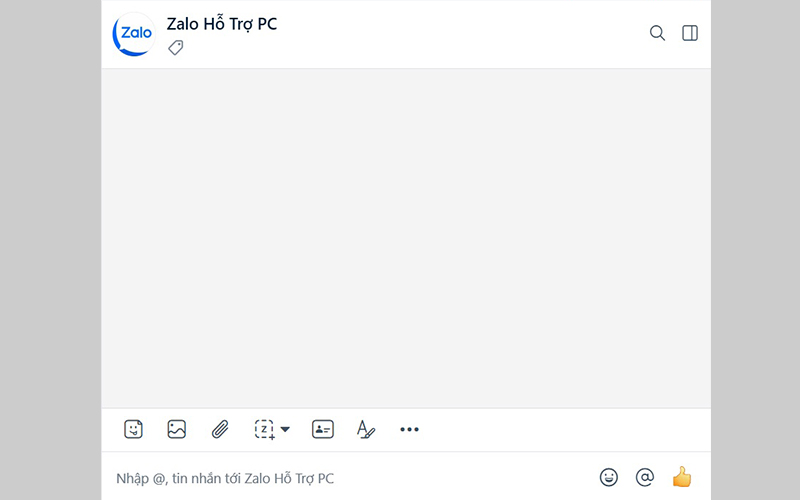Screen dimensions: 800x500
Task: Click the Zalo profile avatar
Action: pyautogui.click(x=134, y=33)
